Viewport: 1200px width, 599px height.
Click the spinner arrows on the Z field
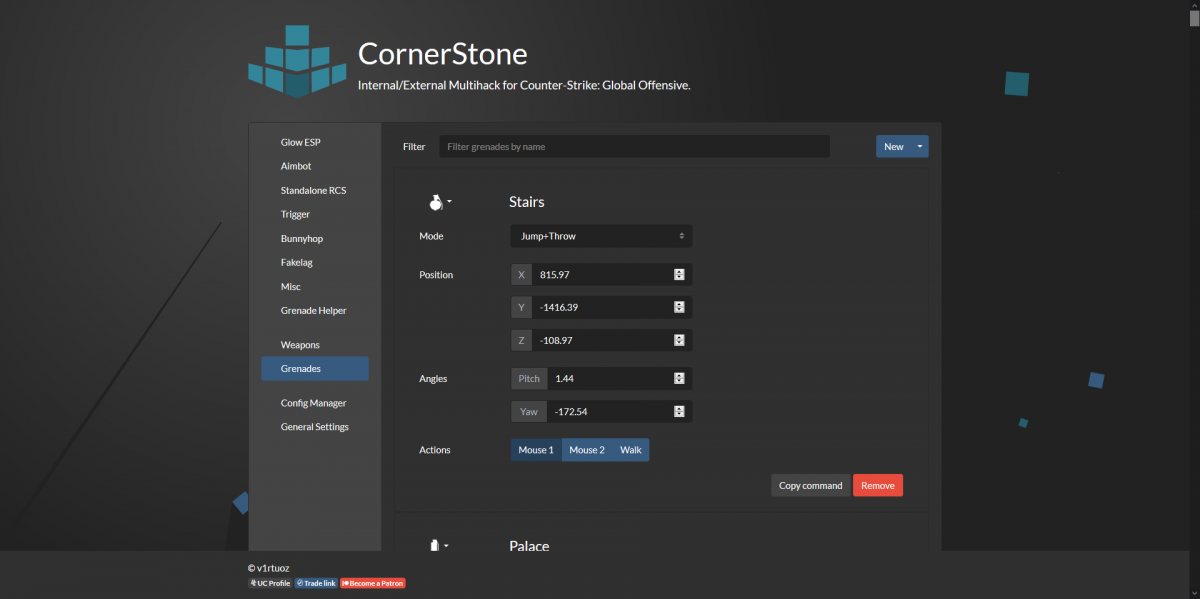click(x=679, y=340)
